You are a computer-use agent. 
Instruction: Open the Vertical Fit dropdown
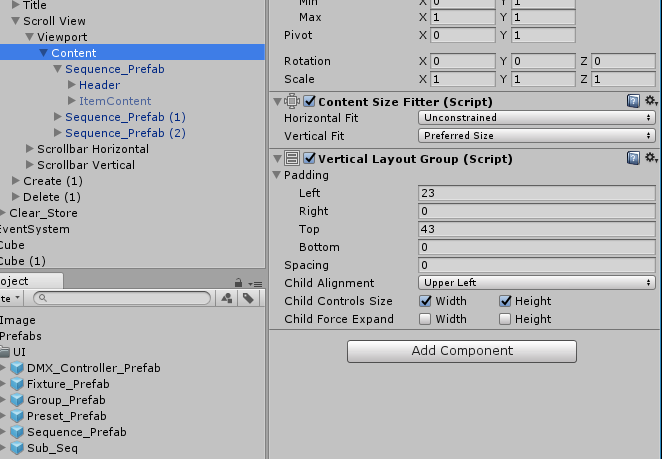point(537,136)
